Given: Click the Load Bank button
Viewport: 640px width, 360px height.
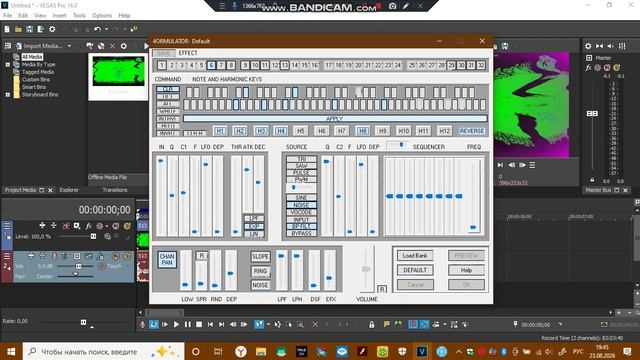Looking at the screenshot, I should pos(415,256).
